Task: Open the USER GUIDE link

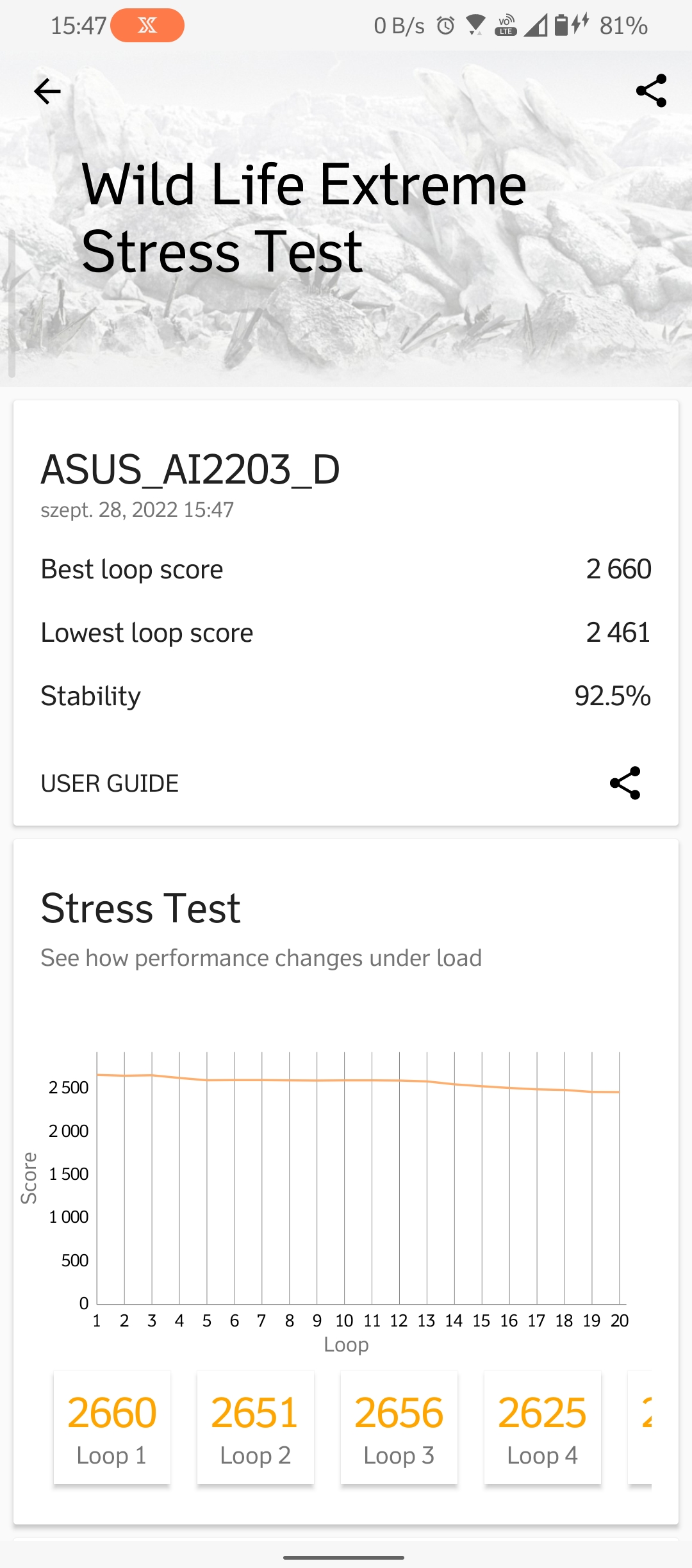Action: 110,783
